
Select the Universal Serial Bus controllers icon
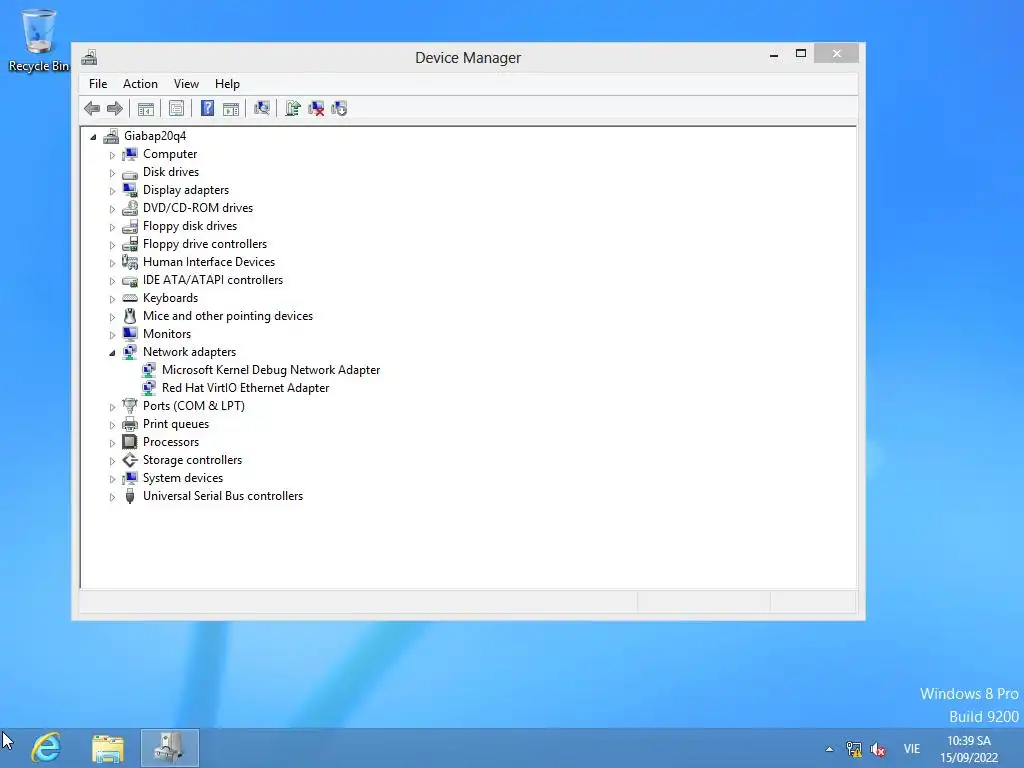(130, 496)
